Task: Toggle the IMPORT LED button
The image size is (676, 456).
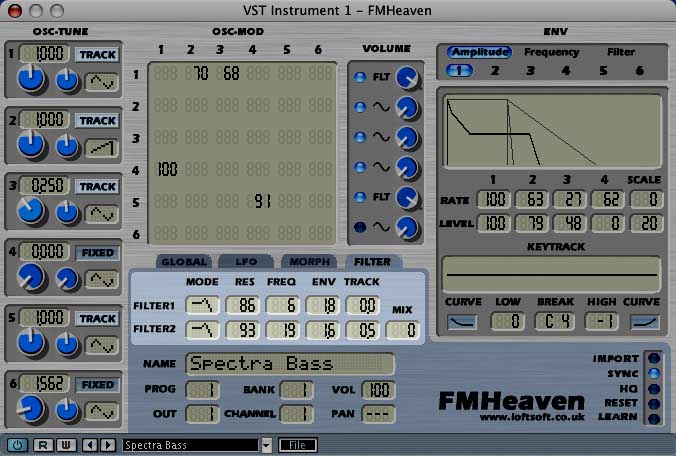Action: (x=654, y=358)
